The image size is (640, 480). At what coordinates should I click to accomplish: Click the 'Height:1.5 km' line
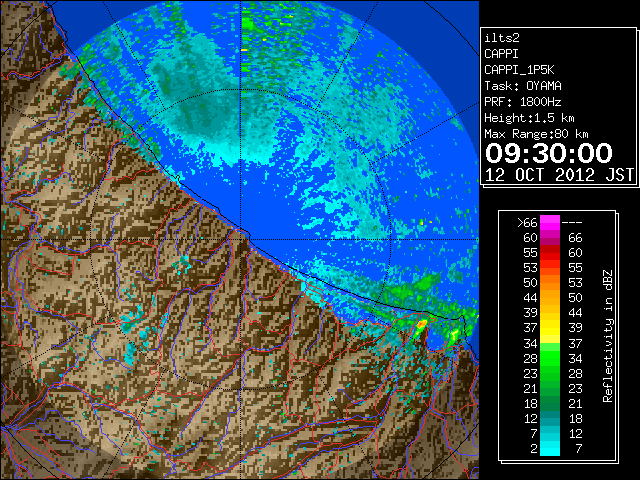pos(529,118)
